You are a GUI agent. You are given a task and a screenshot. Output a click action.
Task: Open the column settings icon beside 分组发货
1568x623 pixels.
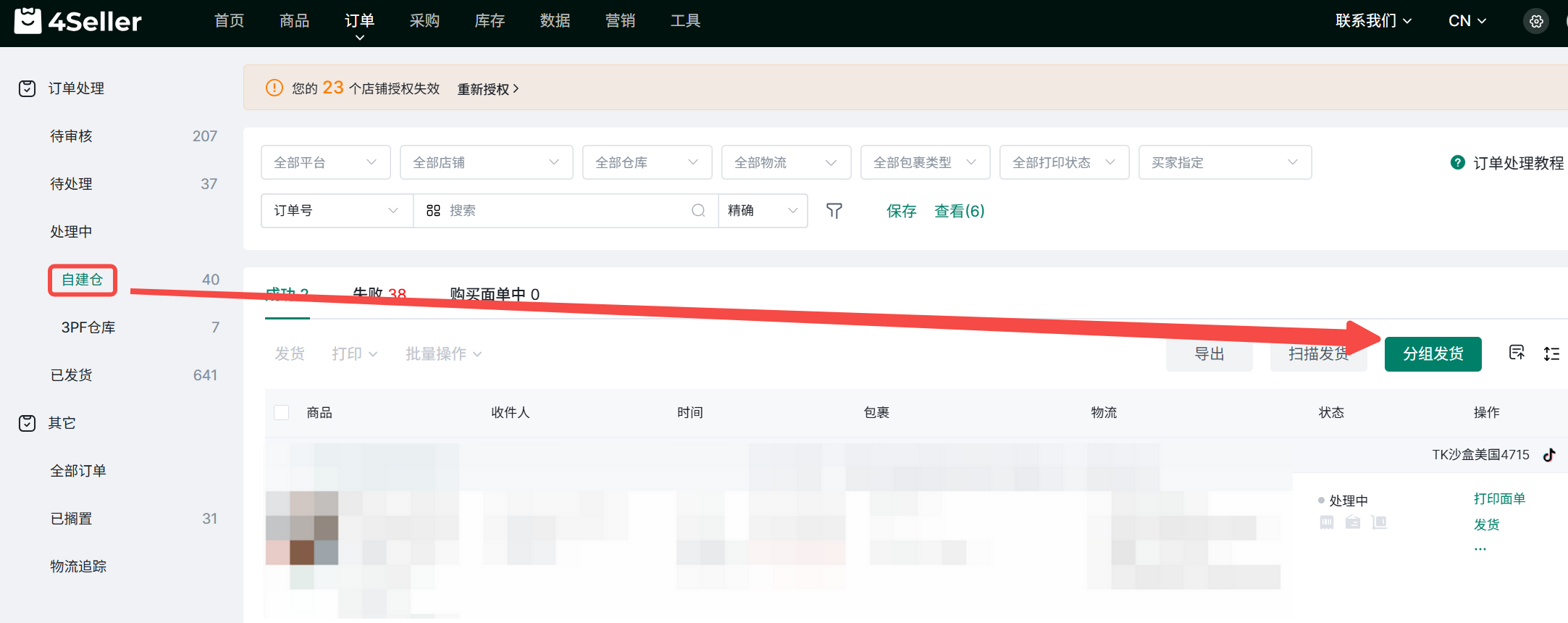coord(1517,353)
